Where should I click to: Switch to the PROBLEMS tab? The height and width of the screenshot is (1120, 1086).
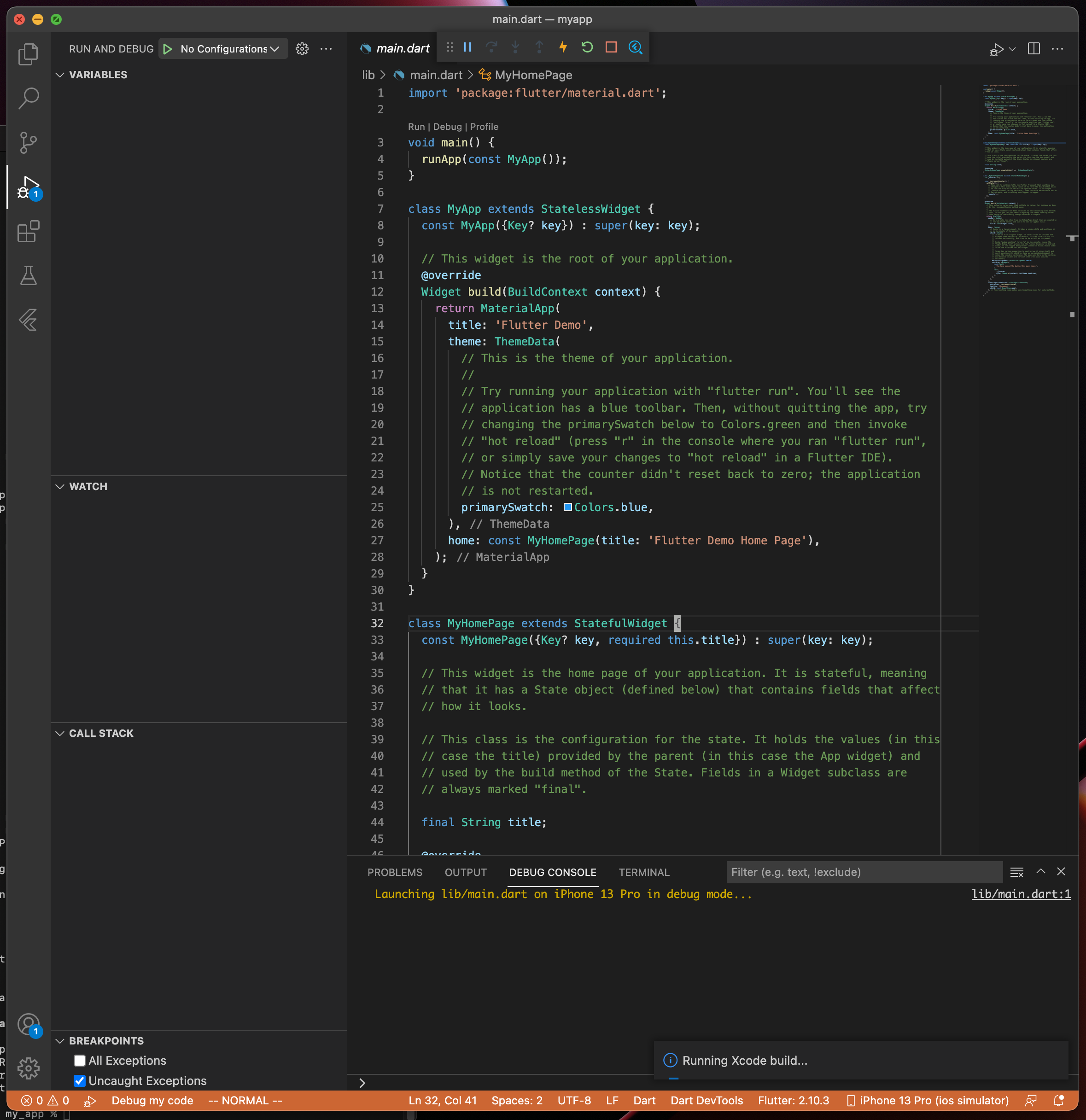[394, 872]
